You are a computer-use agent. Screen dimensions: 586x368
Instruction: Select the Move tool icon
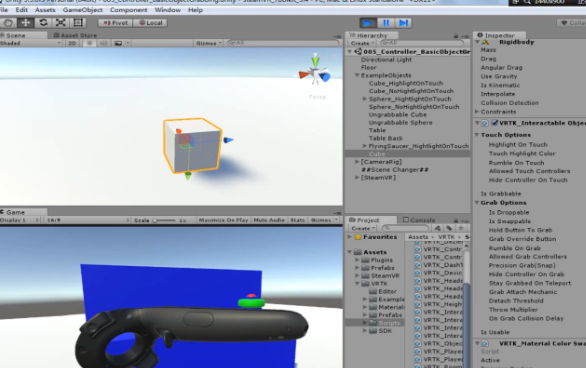pos(25,23)
